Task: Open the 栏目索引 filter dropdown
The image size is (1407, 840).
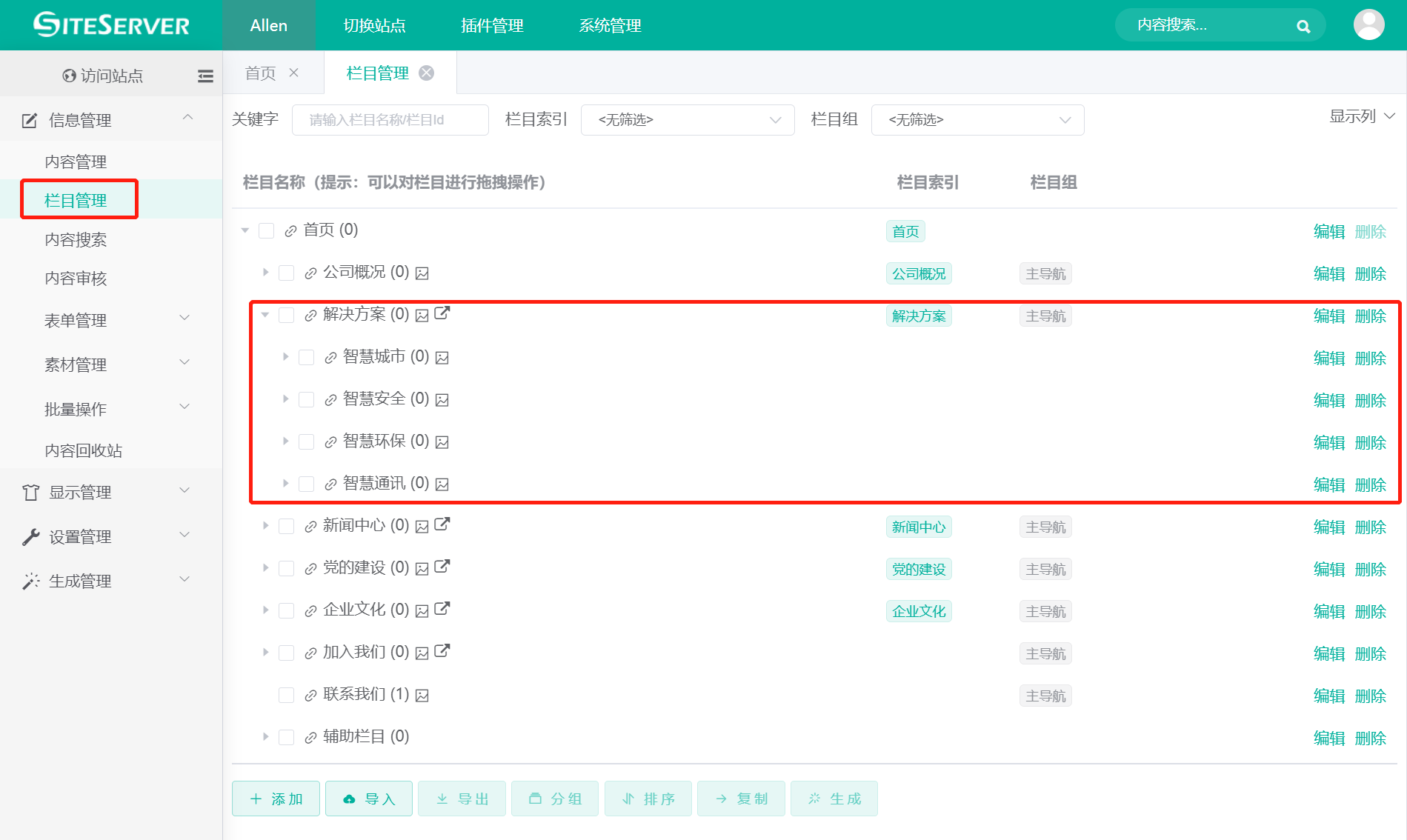Action: 687,119
